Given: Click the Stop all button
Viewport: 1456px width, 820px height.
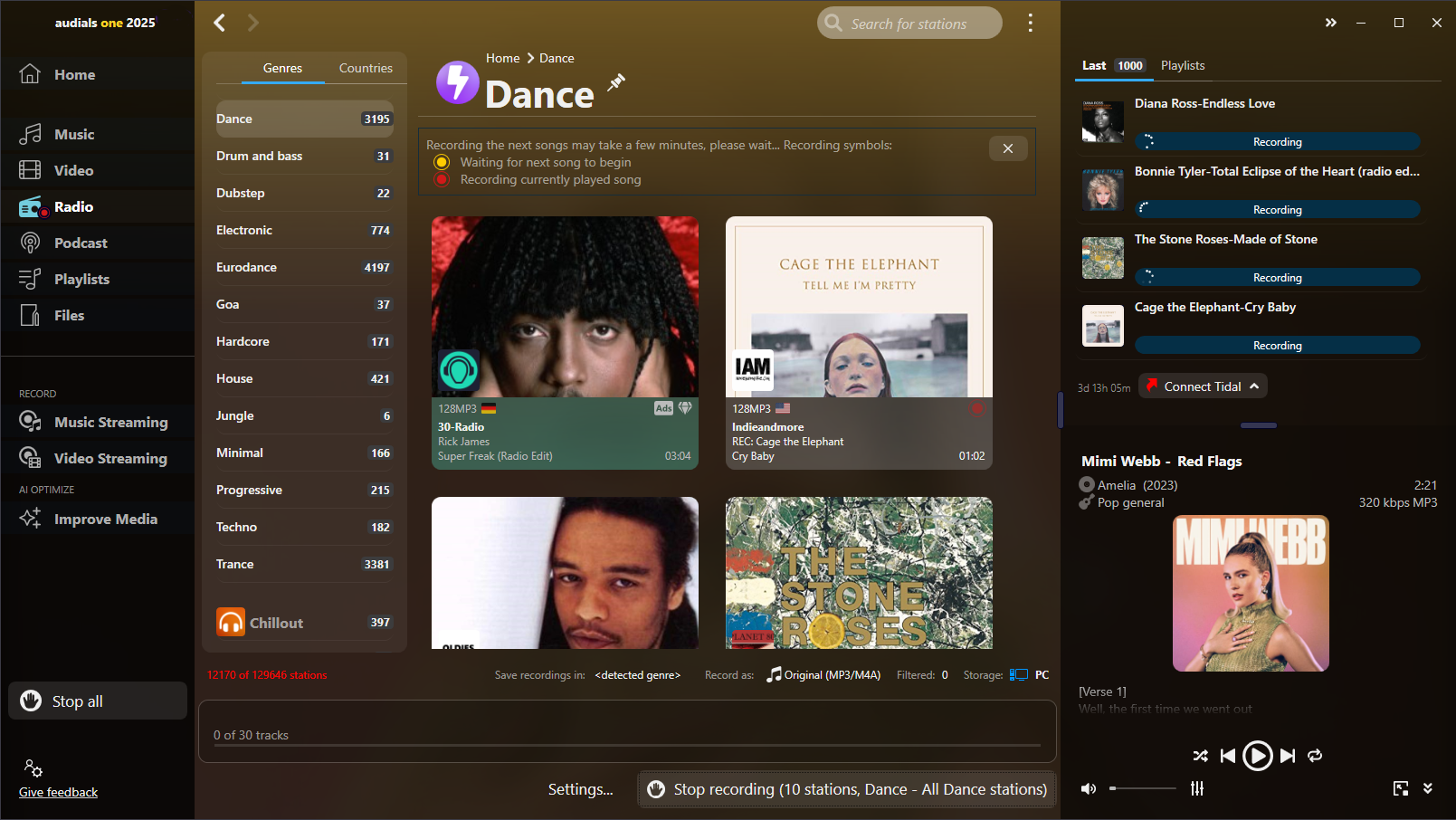Looking at the screenshot, I should (98, 701).
